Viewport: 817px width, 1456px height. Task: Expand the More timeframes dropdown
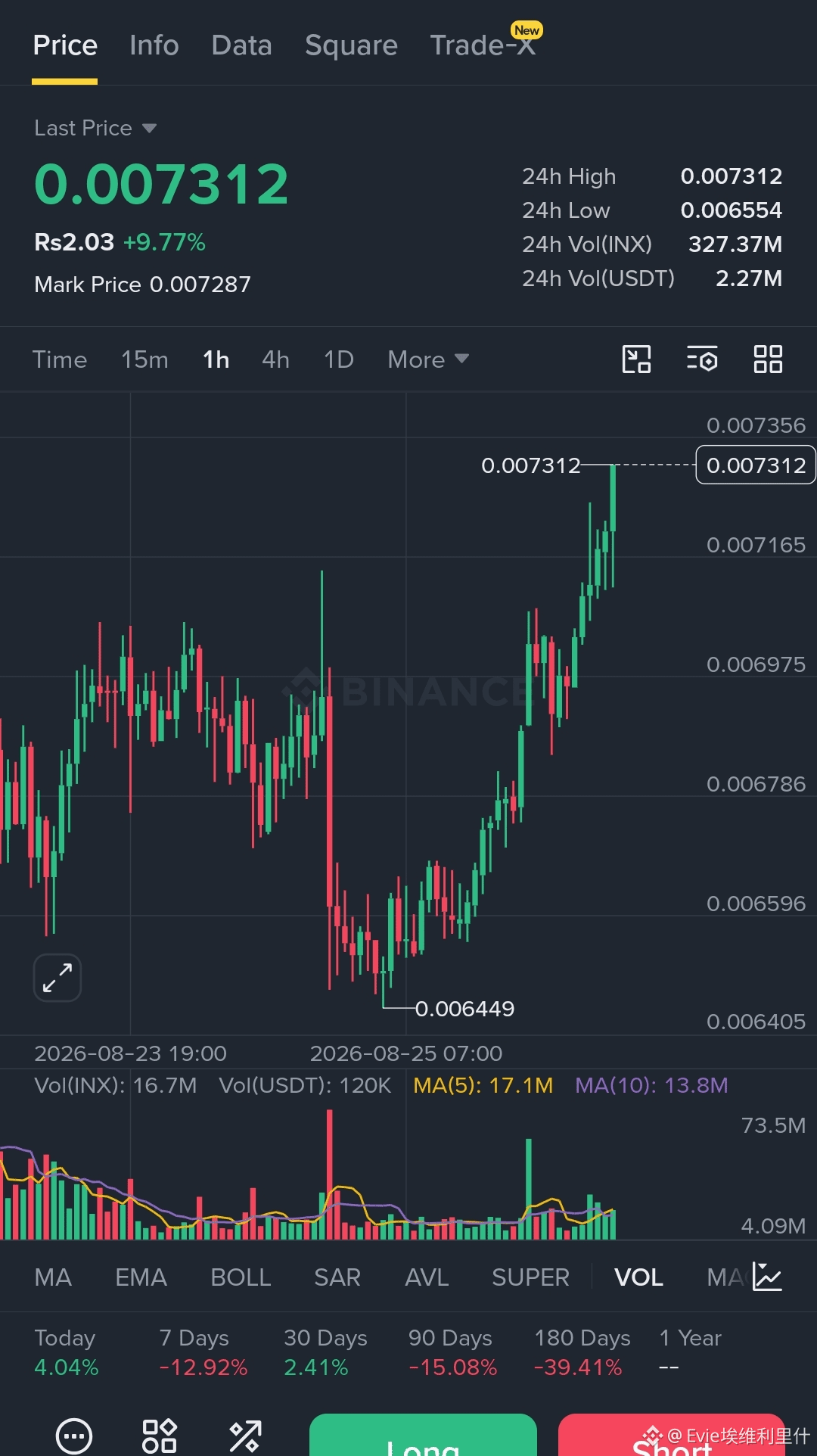click(428, 359)
